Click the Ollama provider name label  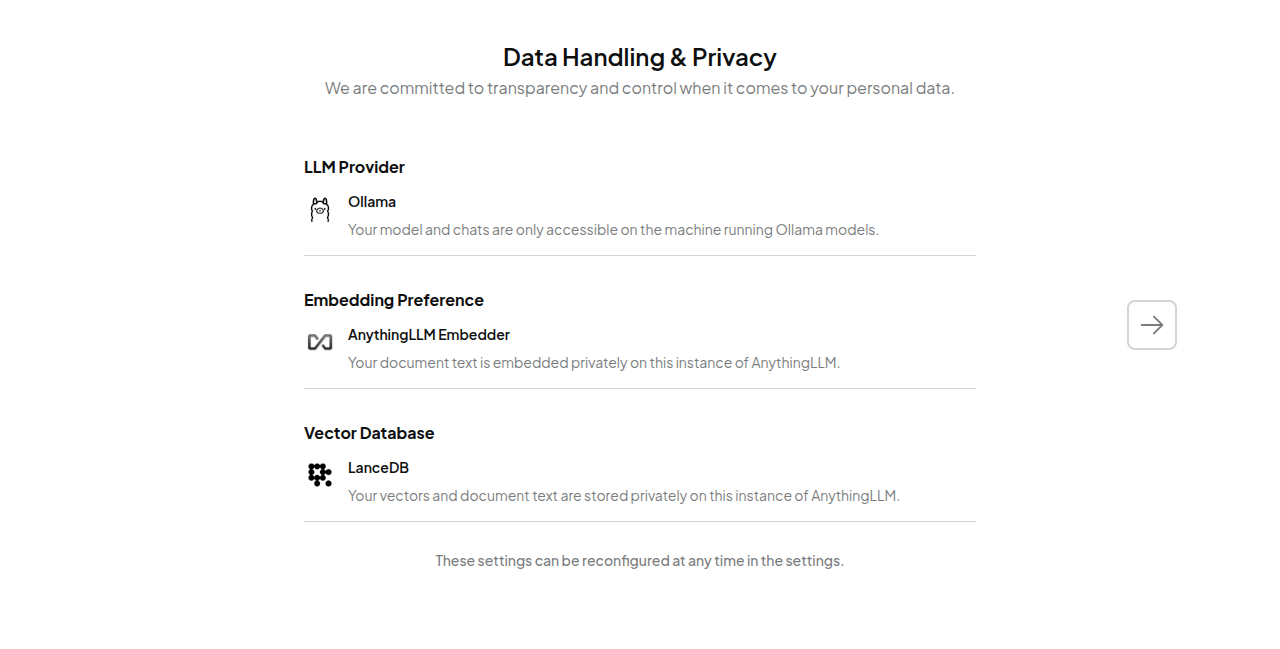(372, 201)
